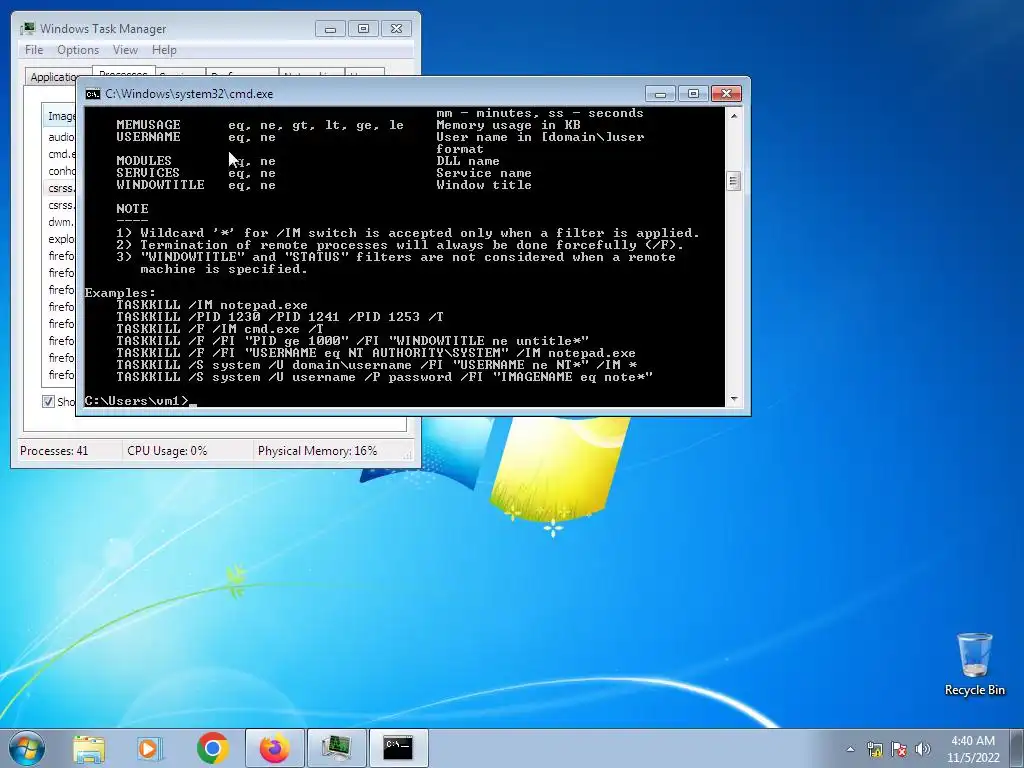Image resolution: width=1024 pixels, height=768 pixels.
Task: Click the network status tray icon
Action: pyautogui.click(x=874, y=749)
